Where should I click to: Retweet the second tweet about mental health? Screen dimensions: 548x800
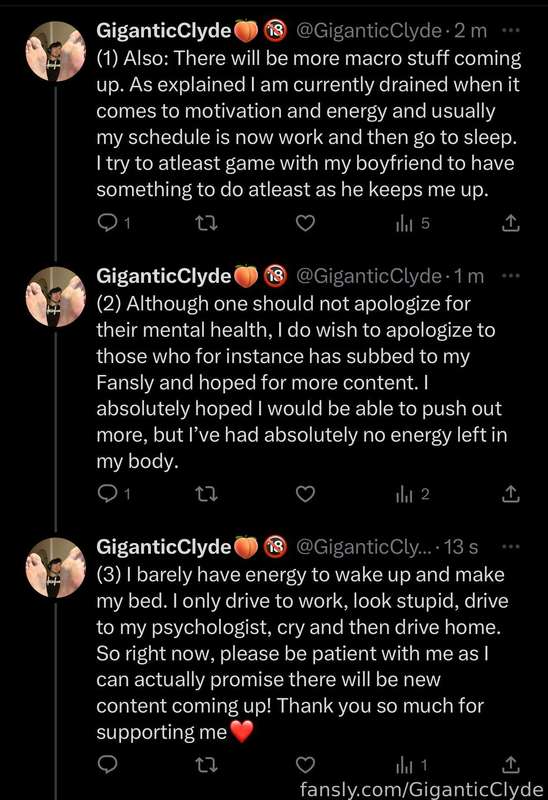206,493
